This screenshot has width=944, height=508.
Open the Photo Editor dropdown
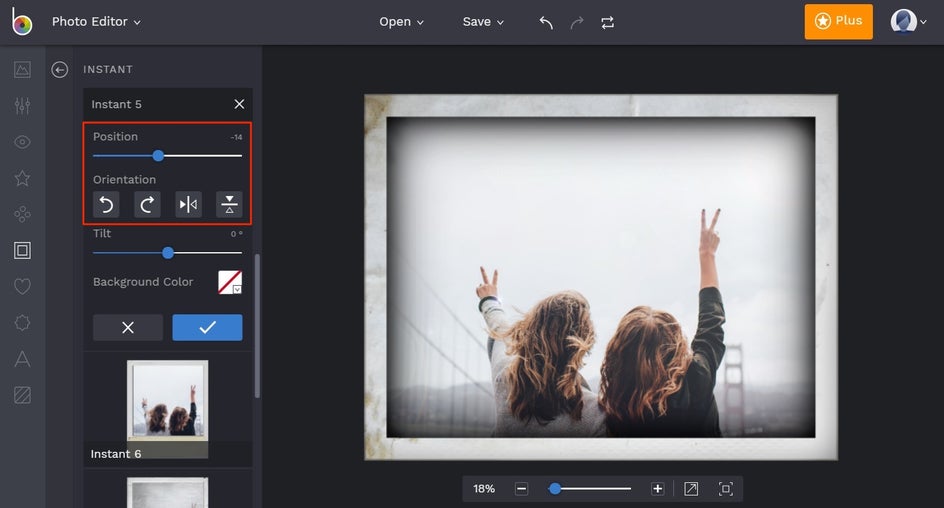96,22
